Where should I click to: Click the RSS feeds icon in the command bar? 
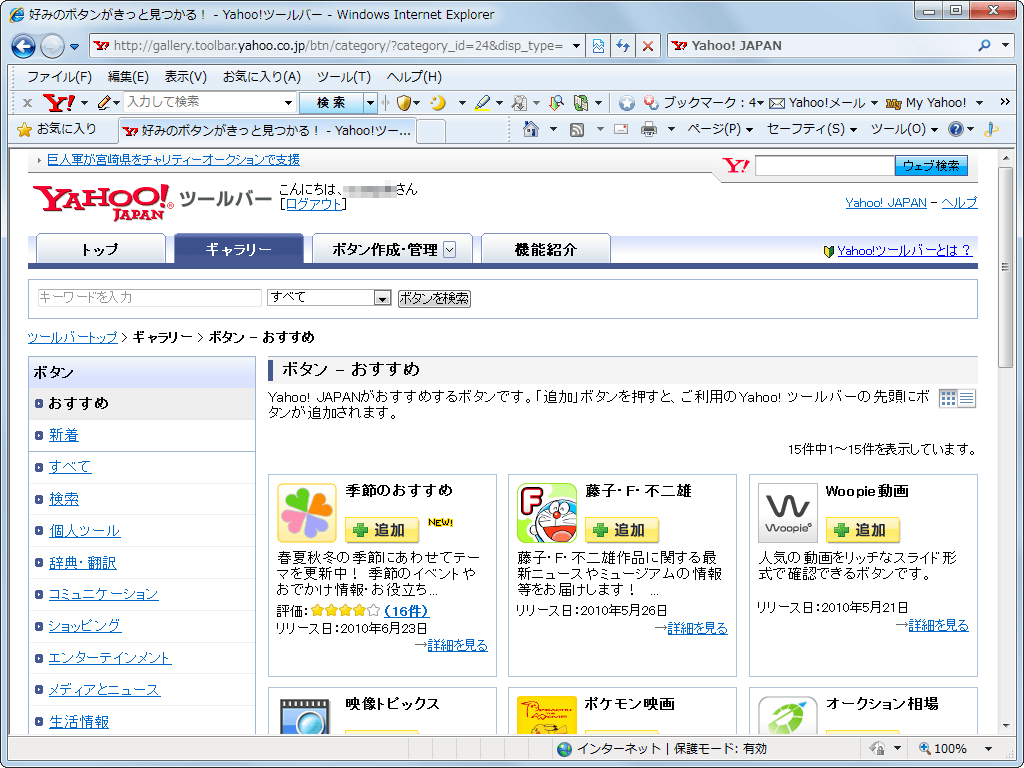click(x=577, y=129)
